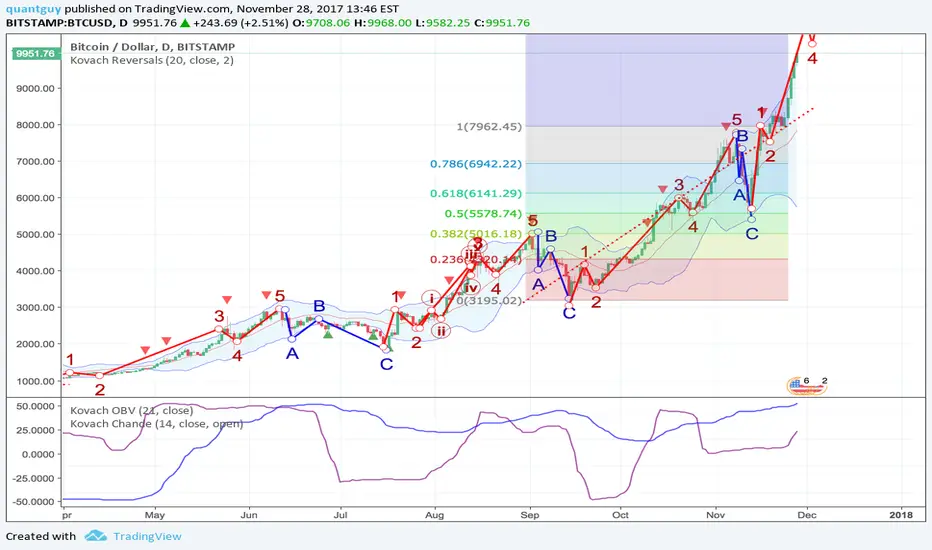Click the H:9968.00 high value

[x=383, y=23]
